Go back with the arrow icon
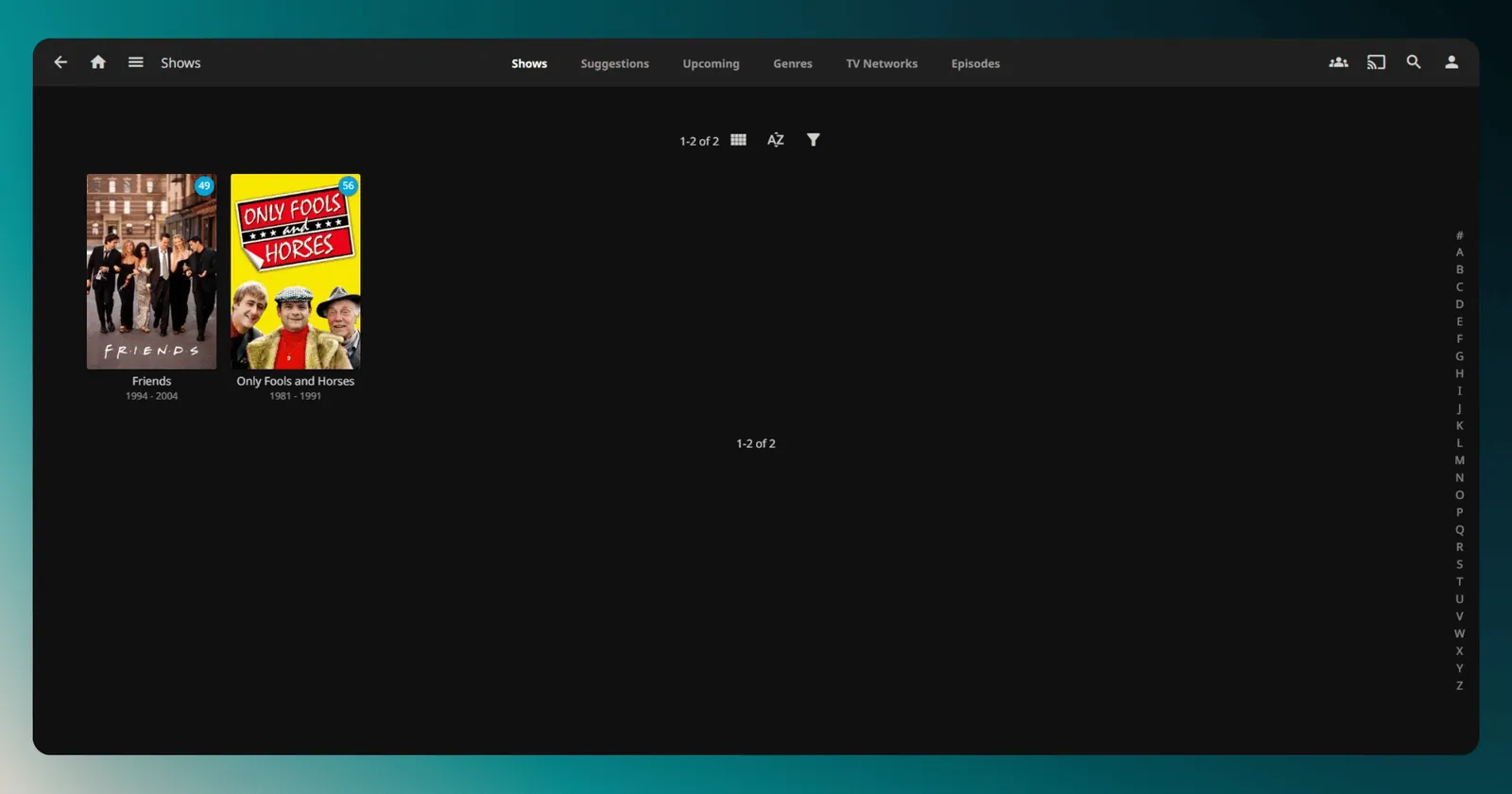Screen dimensions: 1512x794 [60, 62]
